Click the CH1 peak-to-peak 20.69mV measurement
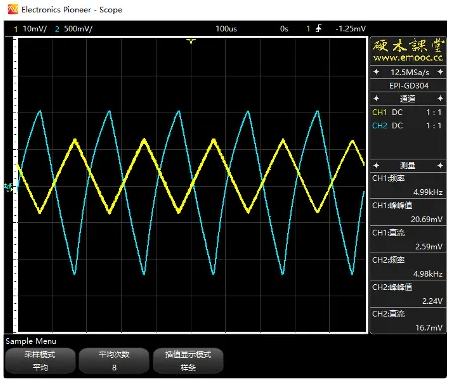 (408, 212)
